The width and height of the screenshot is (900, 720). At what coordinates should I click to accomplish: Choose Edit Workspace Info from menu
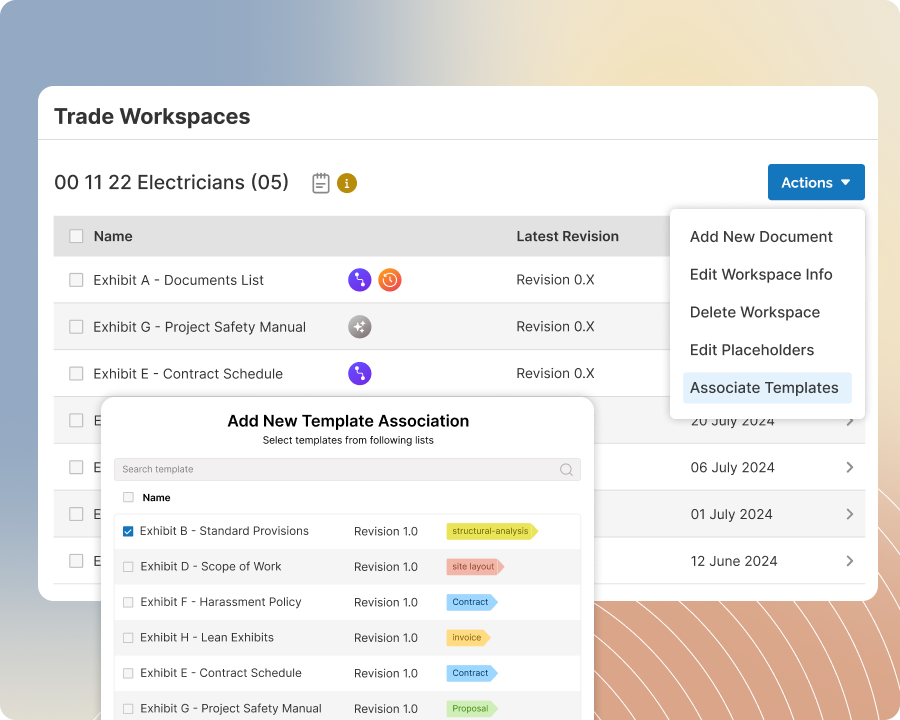[761, 274]
